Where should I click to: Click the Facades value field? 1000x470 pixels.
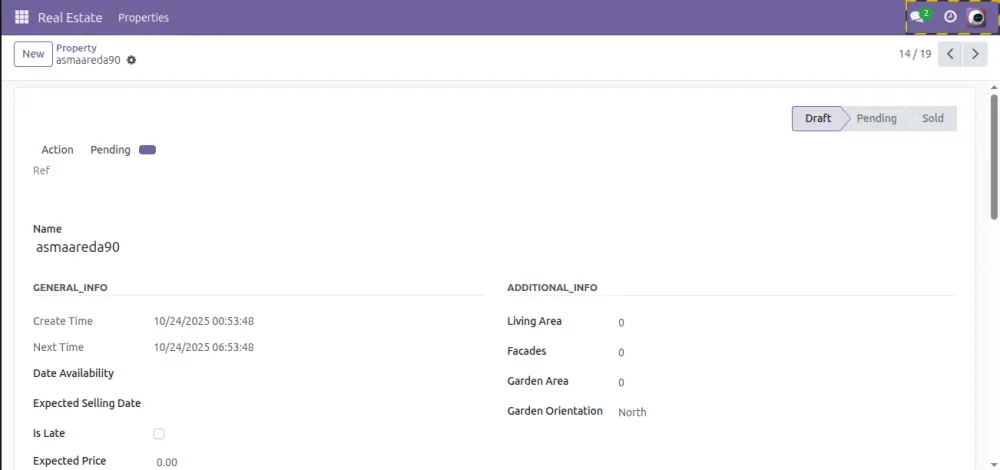click(x=786, y=353)
